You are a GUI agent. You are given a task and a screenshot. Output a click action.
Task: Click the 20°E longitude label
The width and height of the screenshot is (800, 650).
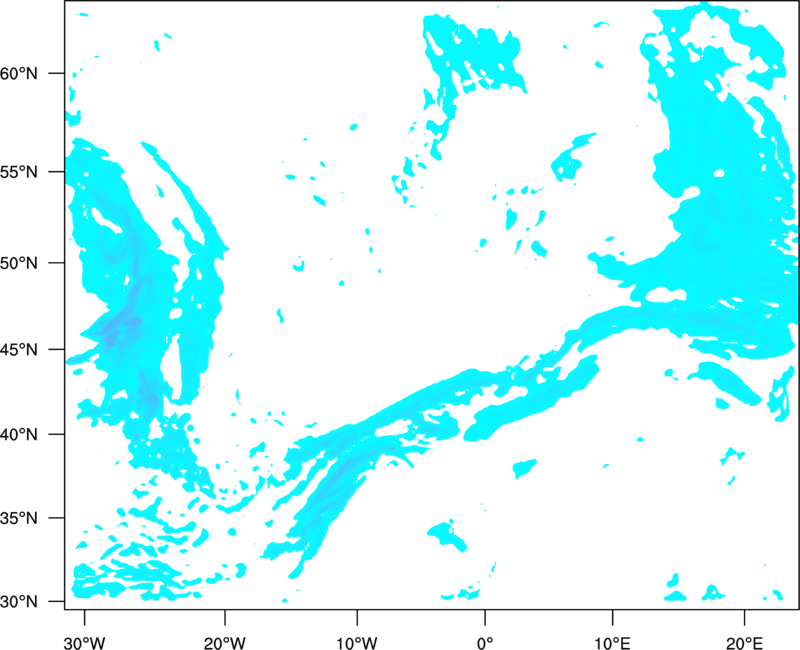[744, 643]
